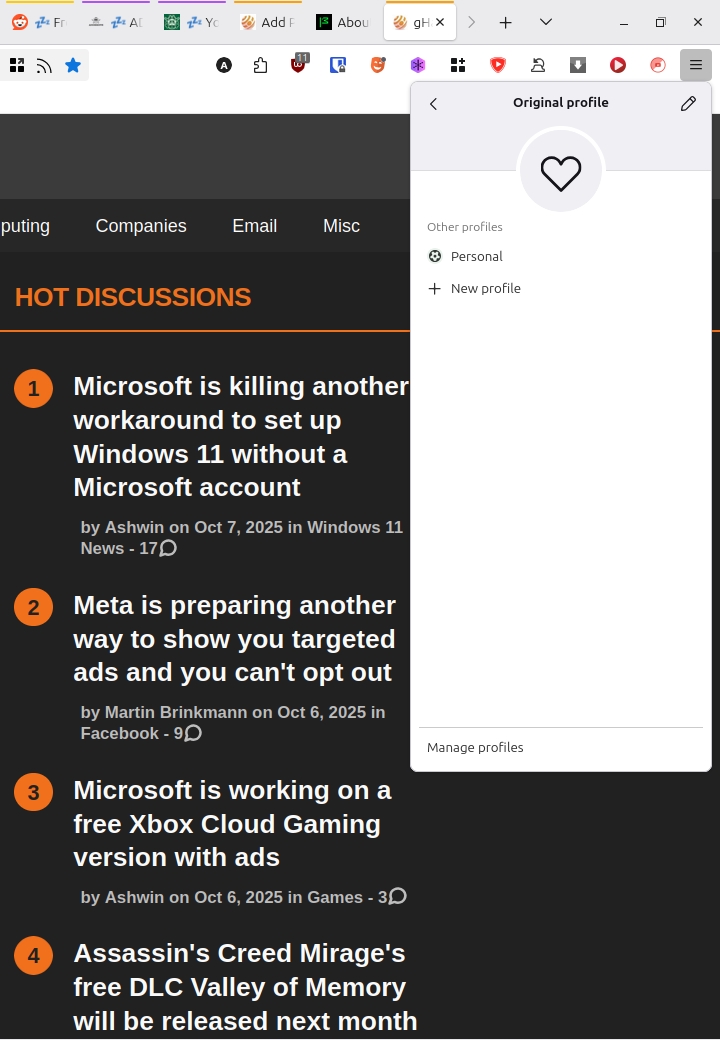Click the heart profile avatar
Viewport: 720px width, 1040px height.
pyautogui.click(x=560, y=172)
